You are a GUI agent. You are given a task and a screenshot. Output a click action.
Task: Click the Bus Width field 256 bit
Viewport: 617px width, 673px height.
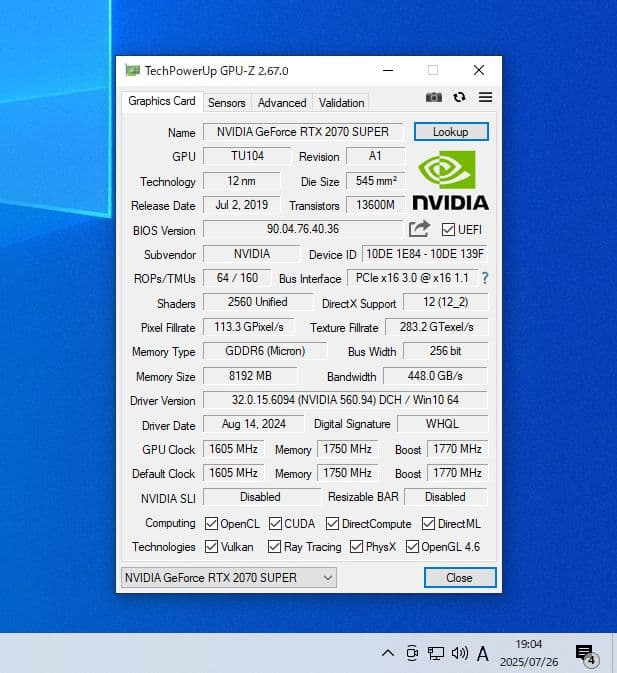(x=446, y=351)
